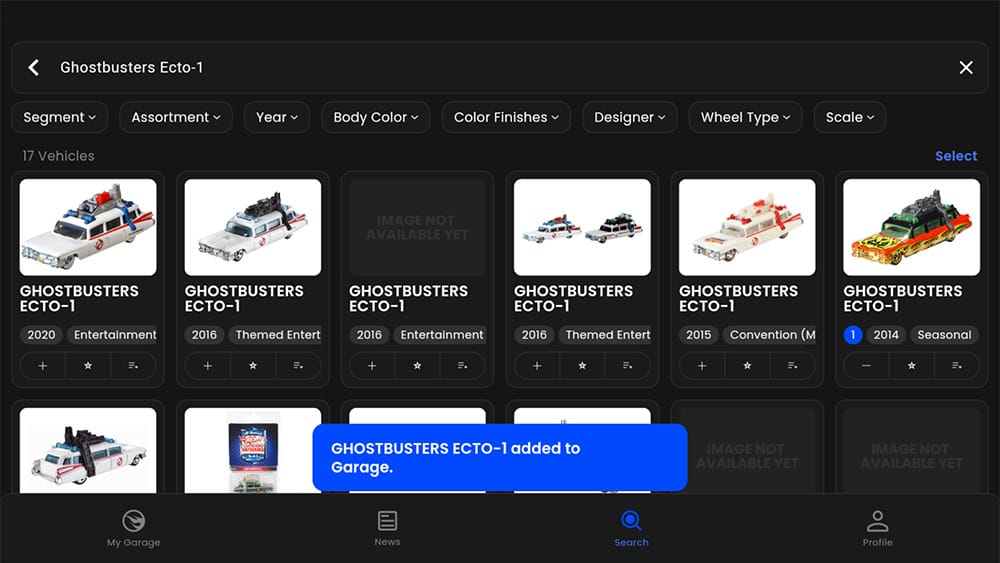The width and height of the screenshot is (1000, 563).
Task: Open the second-row white Ecto-1 thumbnail
Action: tap(88, 451)
